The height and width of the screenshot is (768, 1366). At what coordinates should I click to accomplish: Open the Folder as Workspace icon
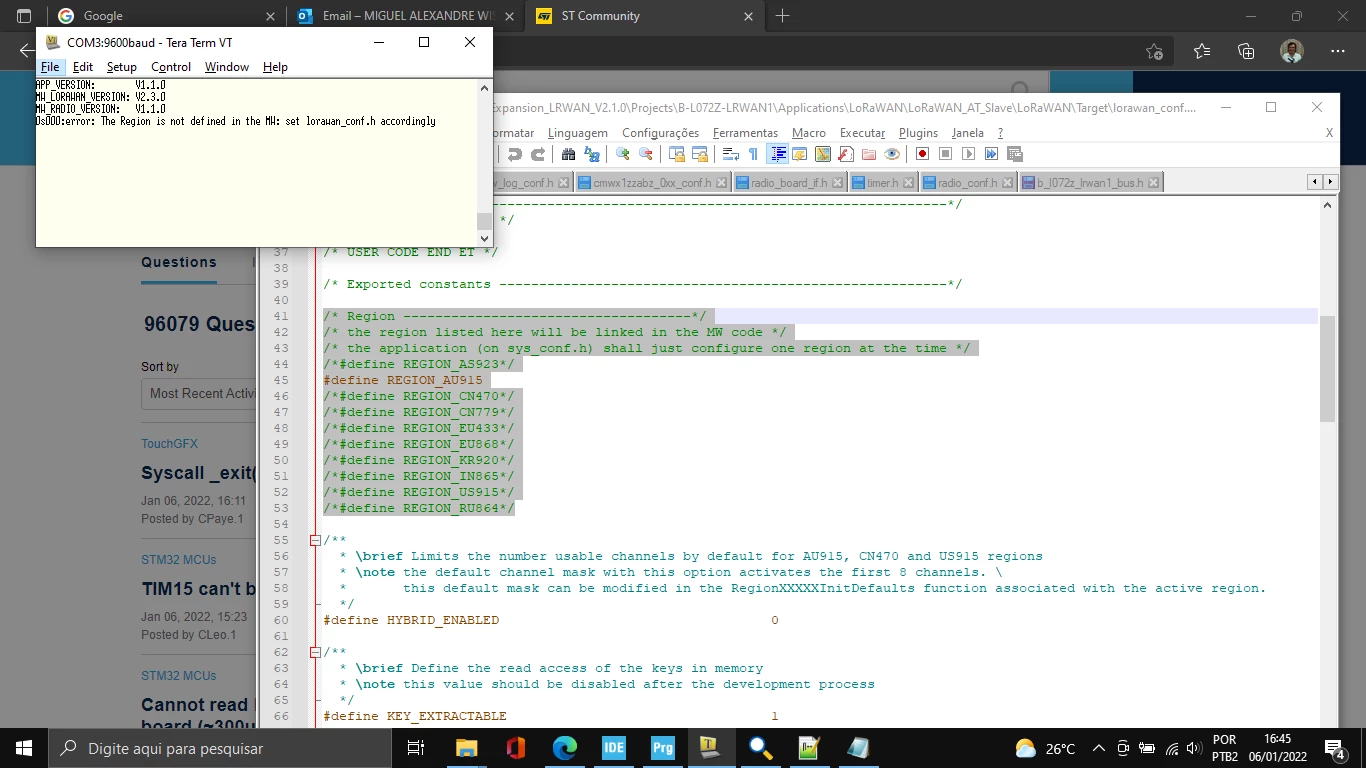point(869,154)
